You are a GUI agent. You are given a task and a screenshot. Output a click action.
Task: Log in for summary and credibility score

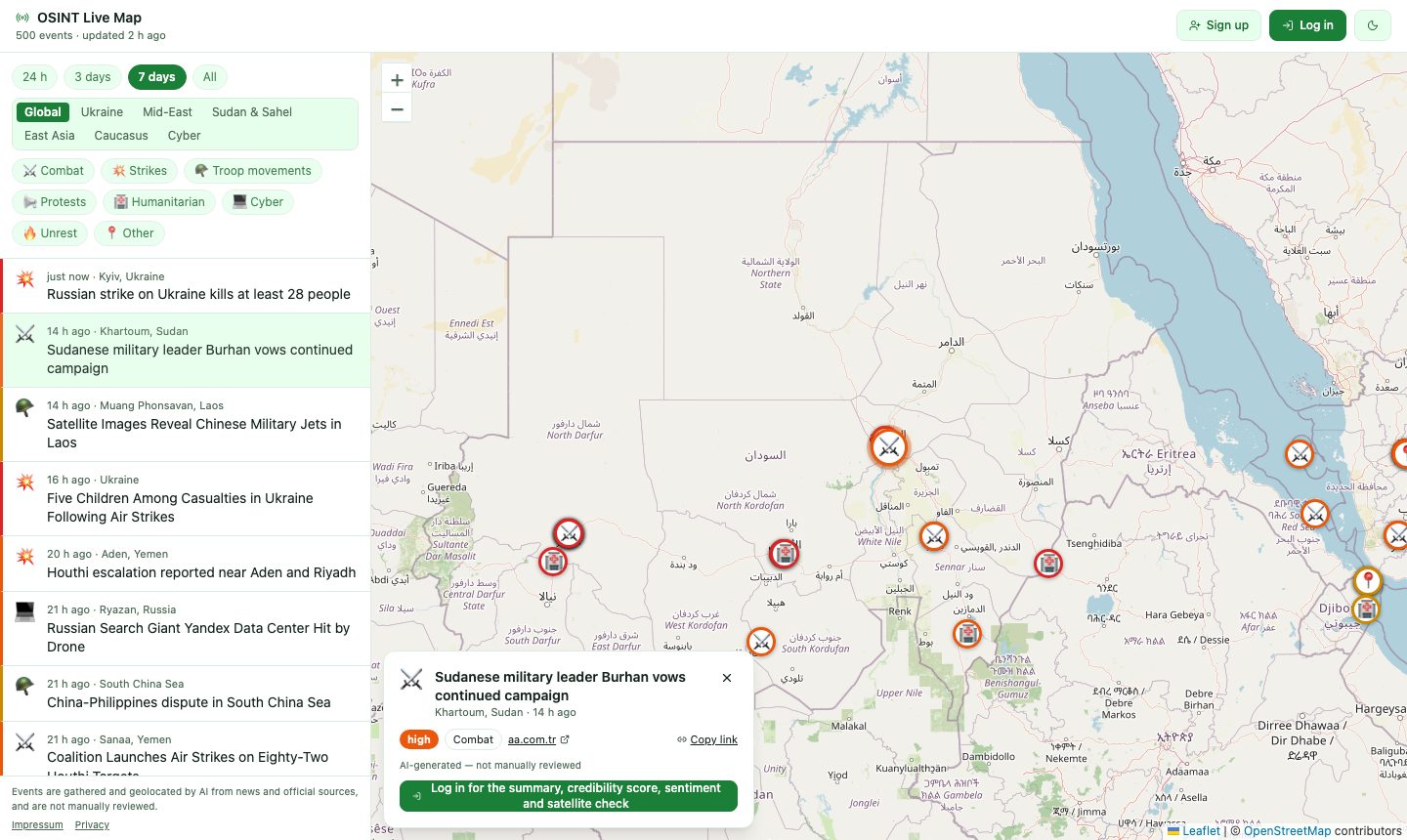pos(569,796)
